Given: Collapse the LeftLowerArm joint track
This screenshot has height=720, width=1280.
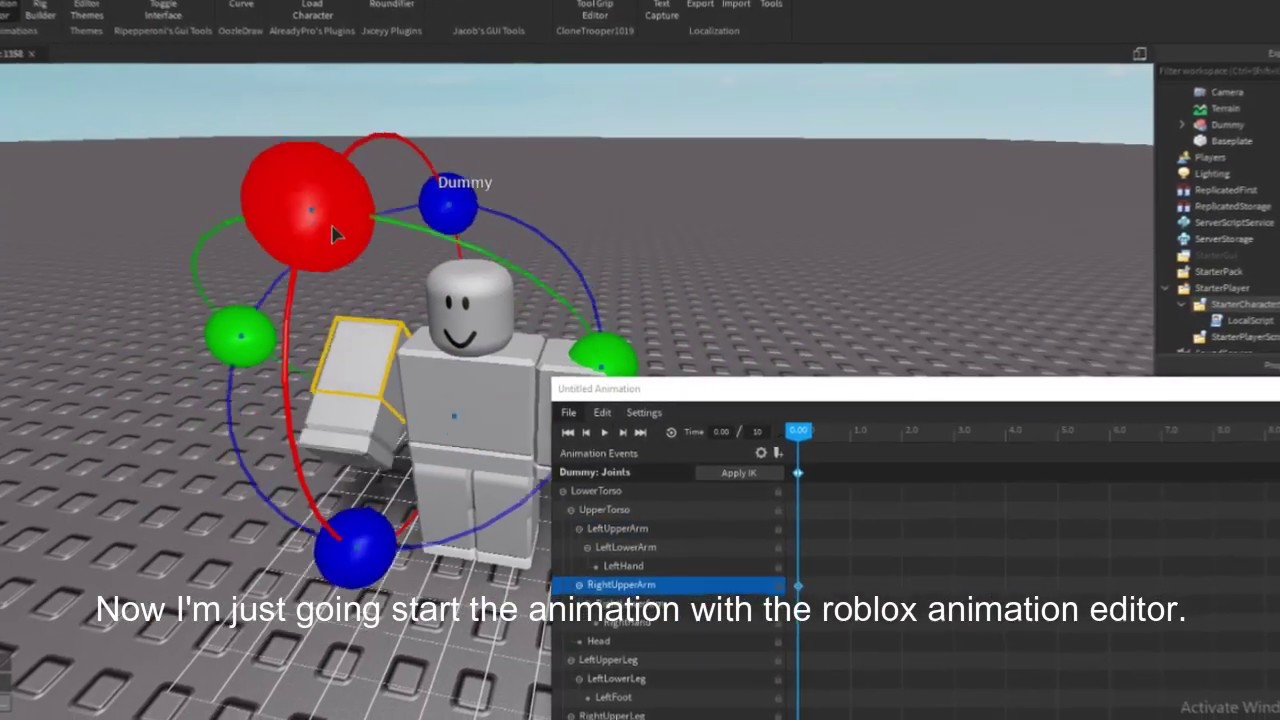Looking at the screenshot, I should click(x=587, y=548).
